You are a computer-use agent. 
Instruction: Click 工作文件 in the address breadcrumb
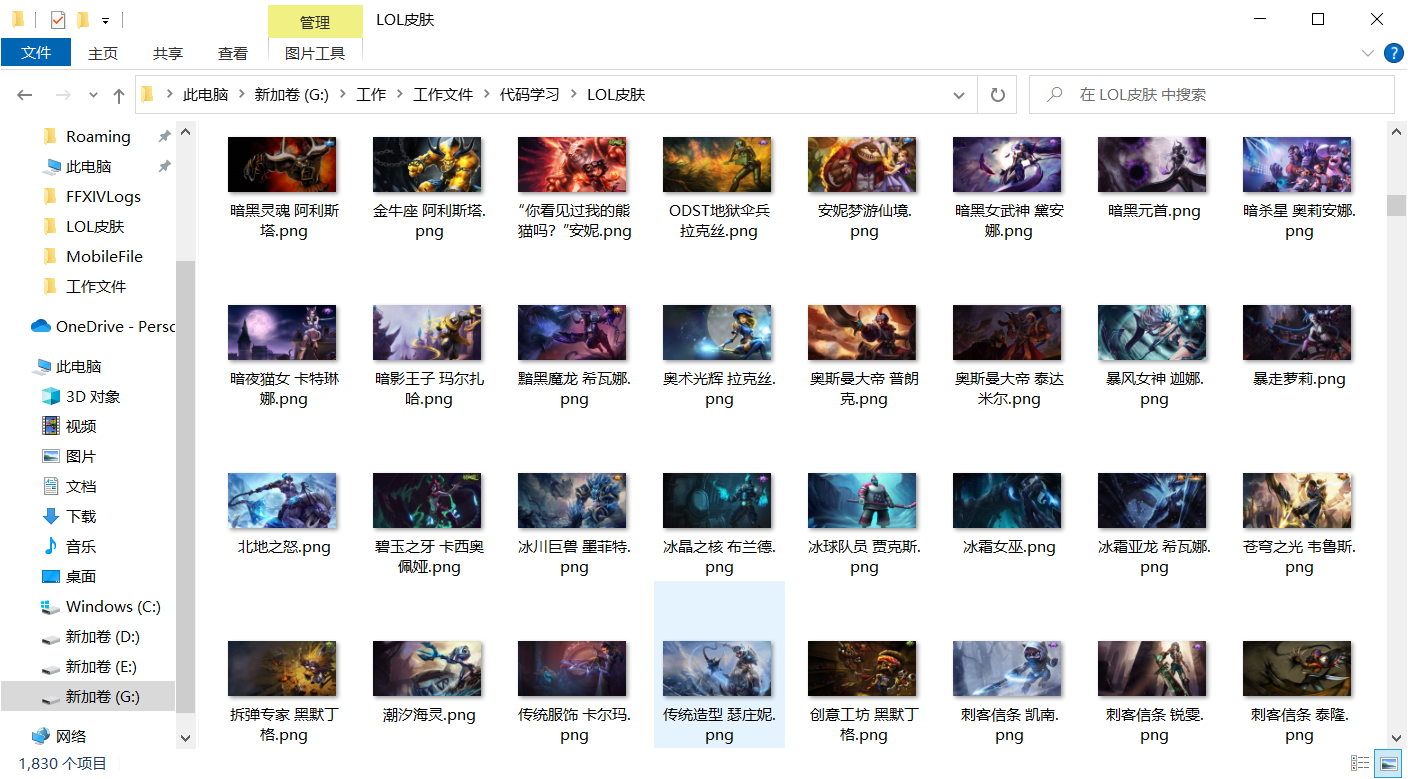click(443, 95)
